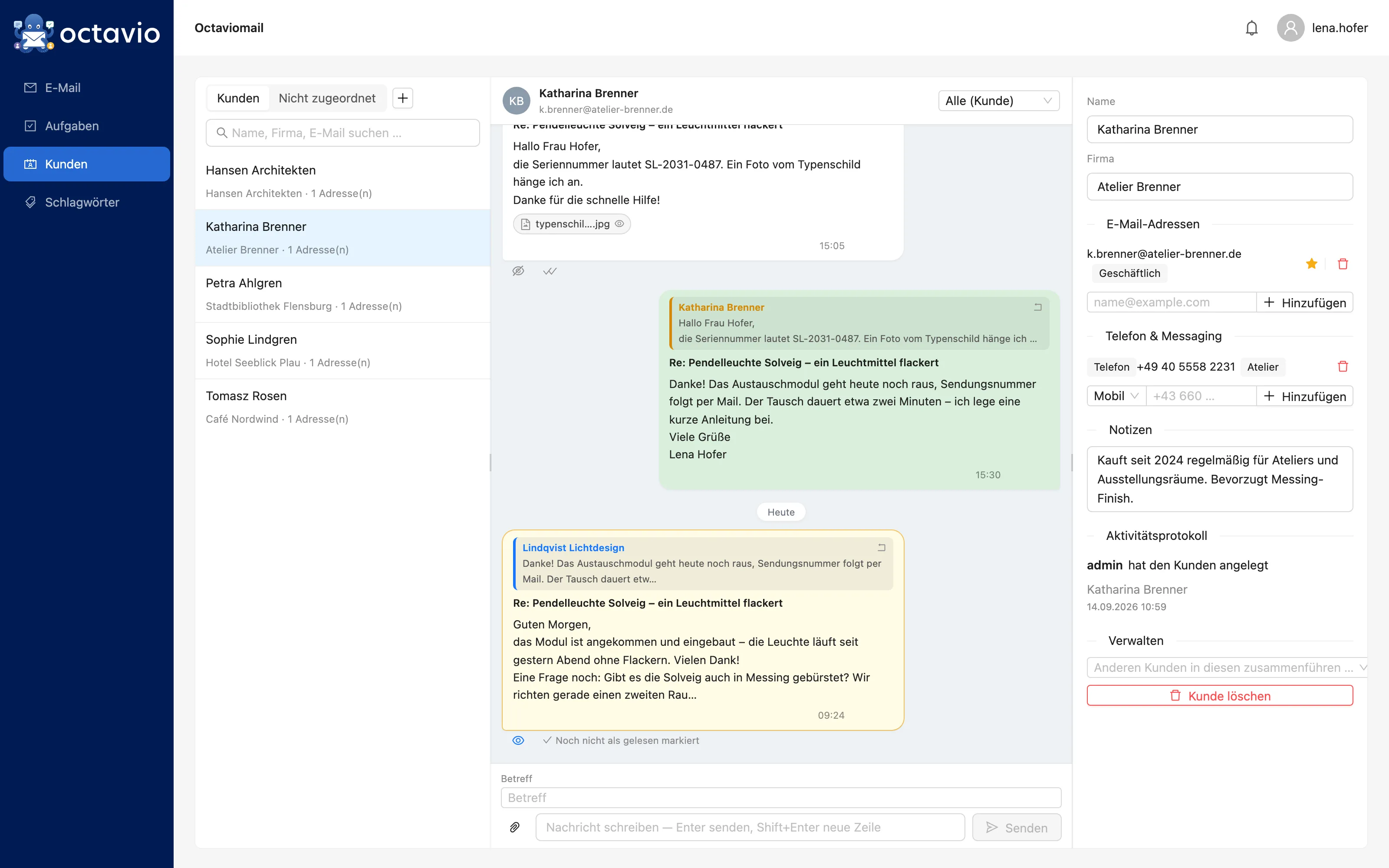Open the Mobil phone type dropdown
The height and width of the screenshot is (868, 1389).
coord(1116,396)
